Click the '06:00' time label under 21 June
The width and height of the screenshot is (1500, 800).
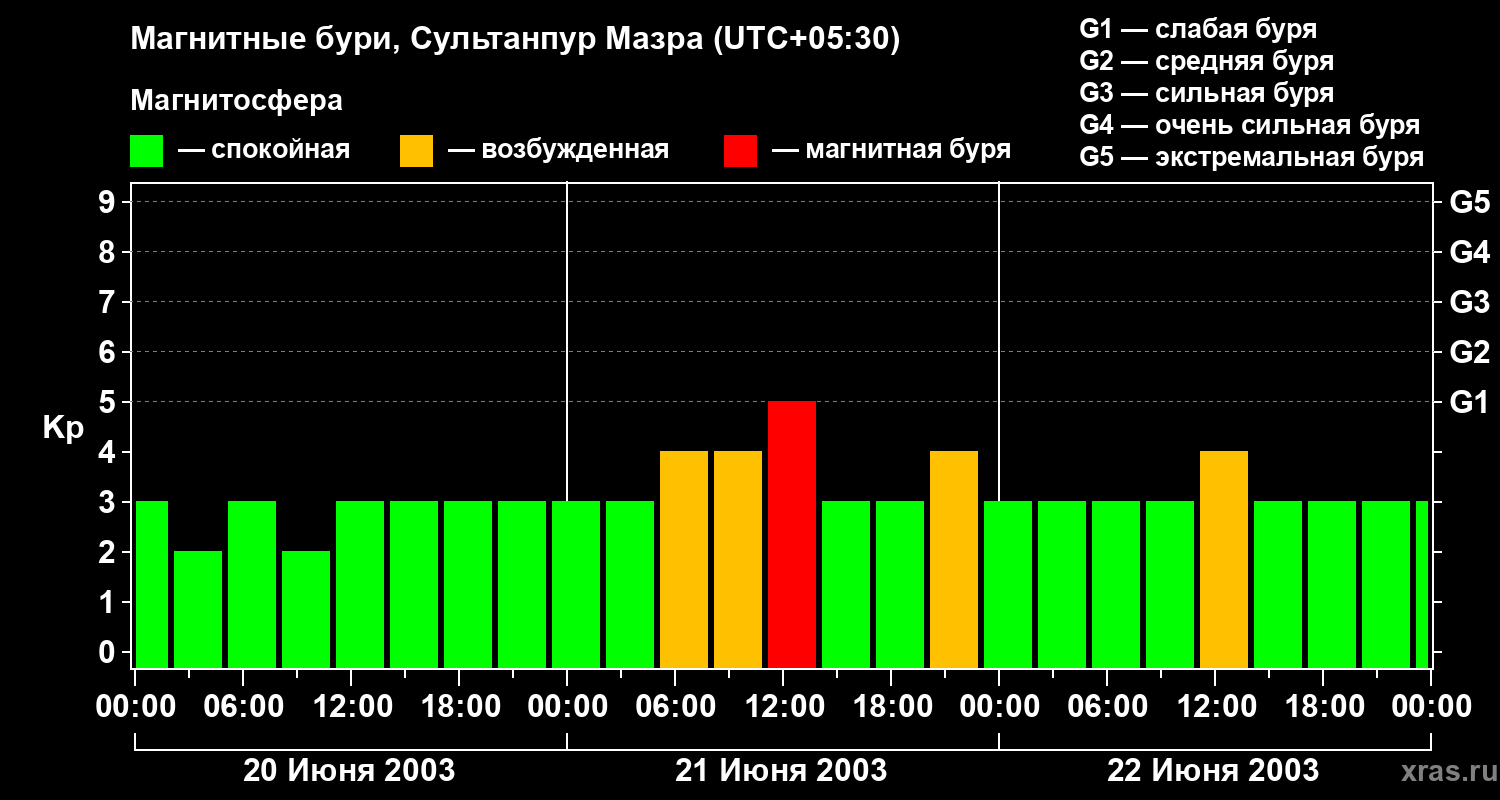[676, 707]
